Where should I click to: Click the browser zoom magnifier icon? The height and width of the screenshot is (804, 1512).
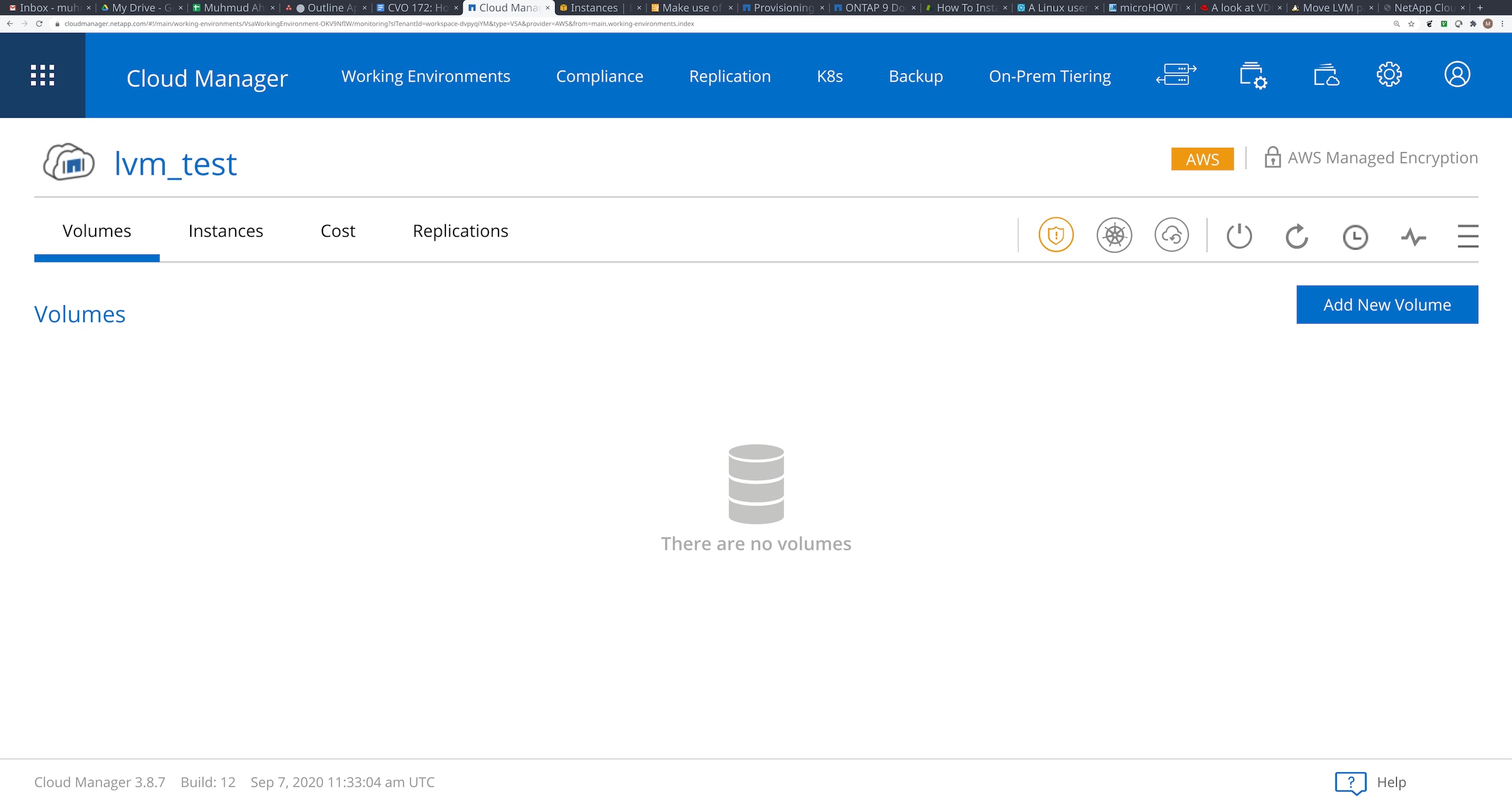coord(1397,24)
